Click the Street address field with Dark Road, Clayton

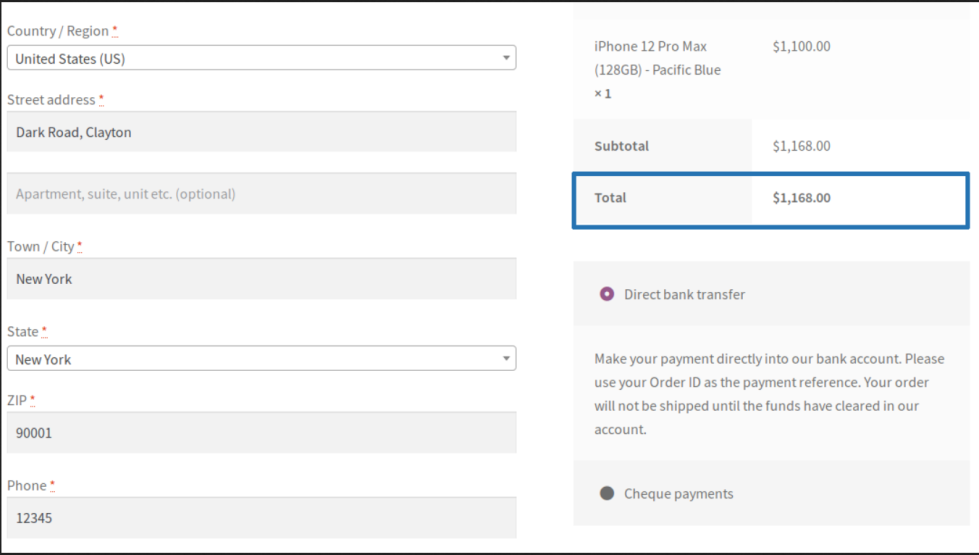(x=261, y=132)
